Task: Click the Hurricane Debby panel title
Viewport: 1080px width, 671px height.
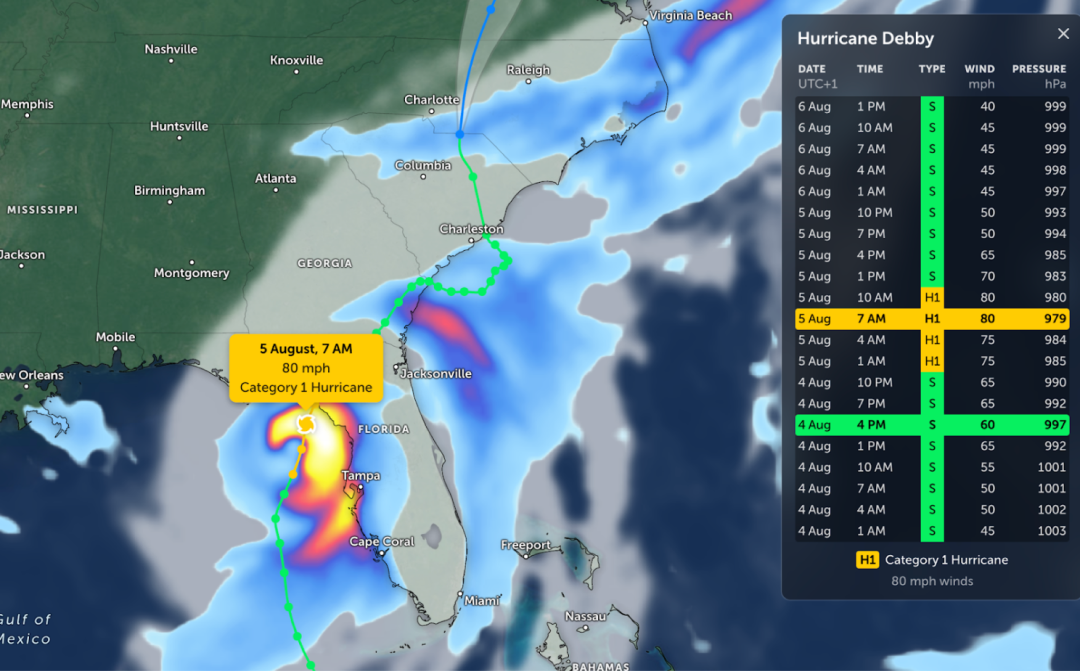Action: click(865, 38)
